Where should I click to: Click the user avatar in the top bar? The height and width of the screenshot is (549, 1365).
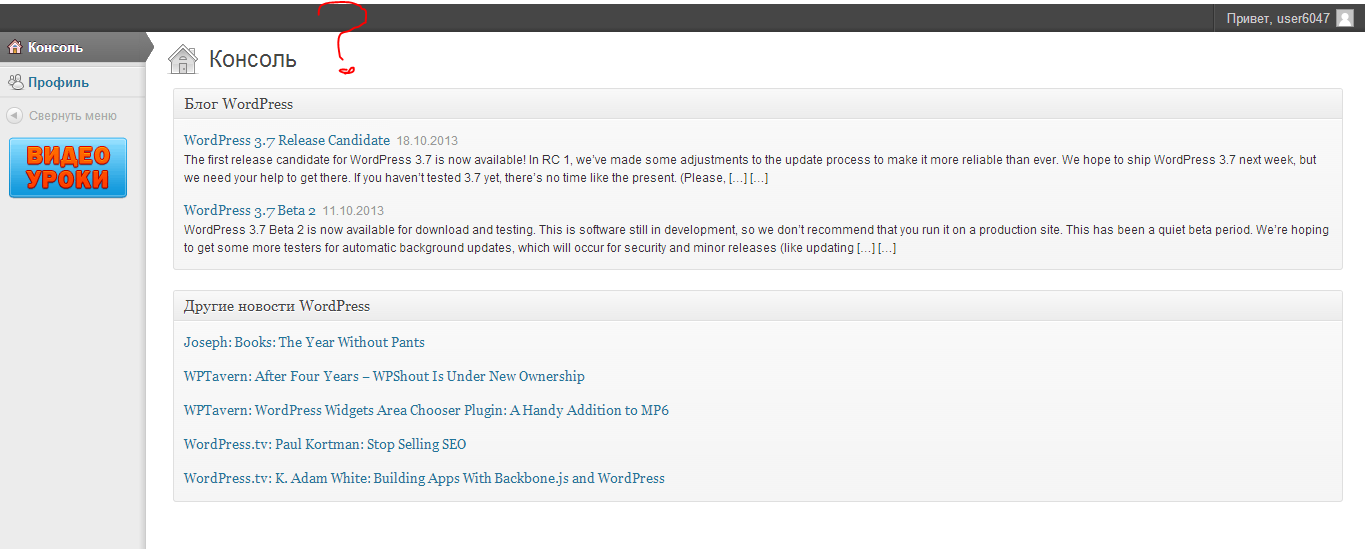click(x=1344, y=18)
